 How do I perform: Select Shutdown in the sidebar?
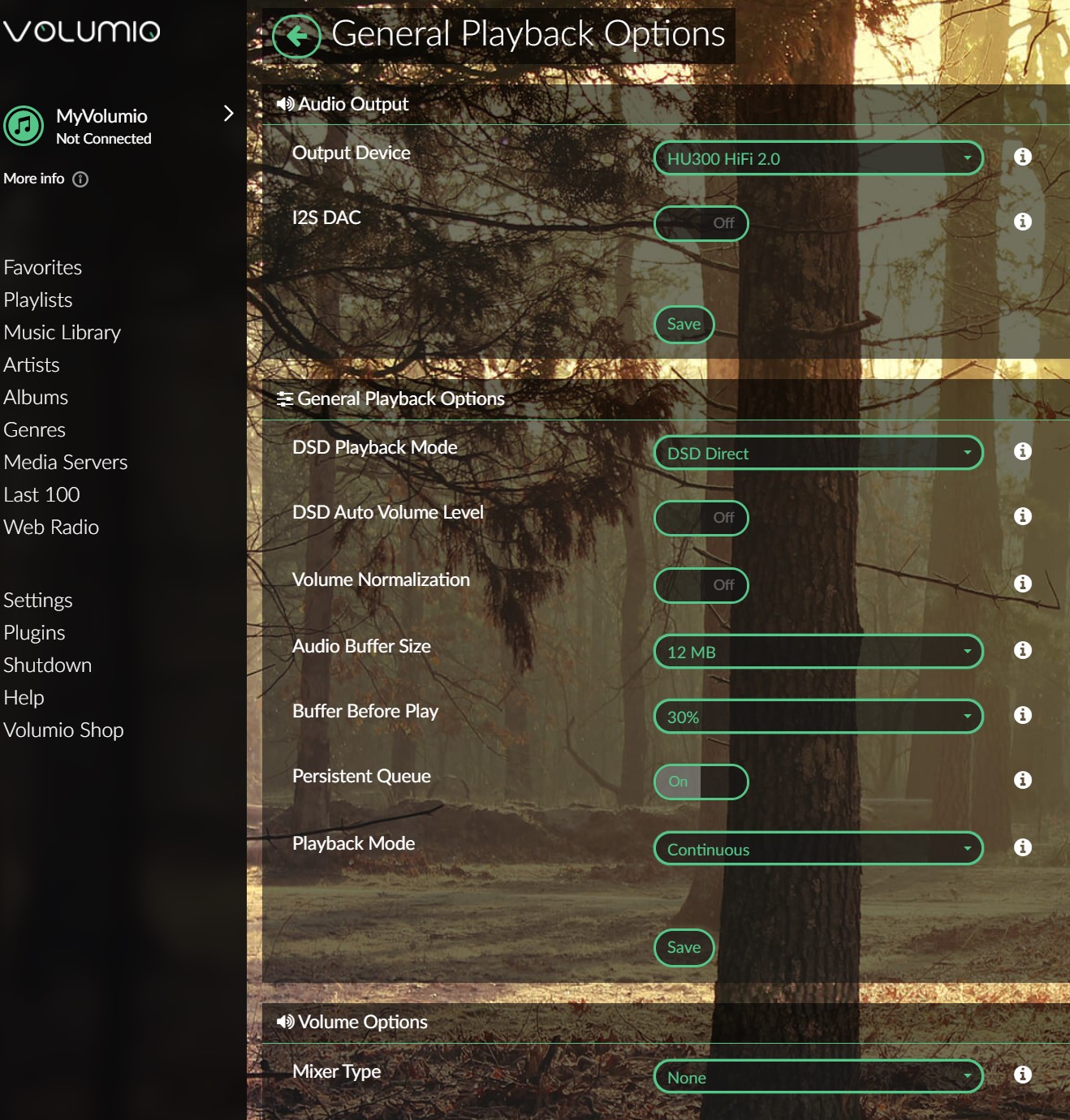click(x=47, y=665)
